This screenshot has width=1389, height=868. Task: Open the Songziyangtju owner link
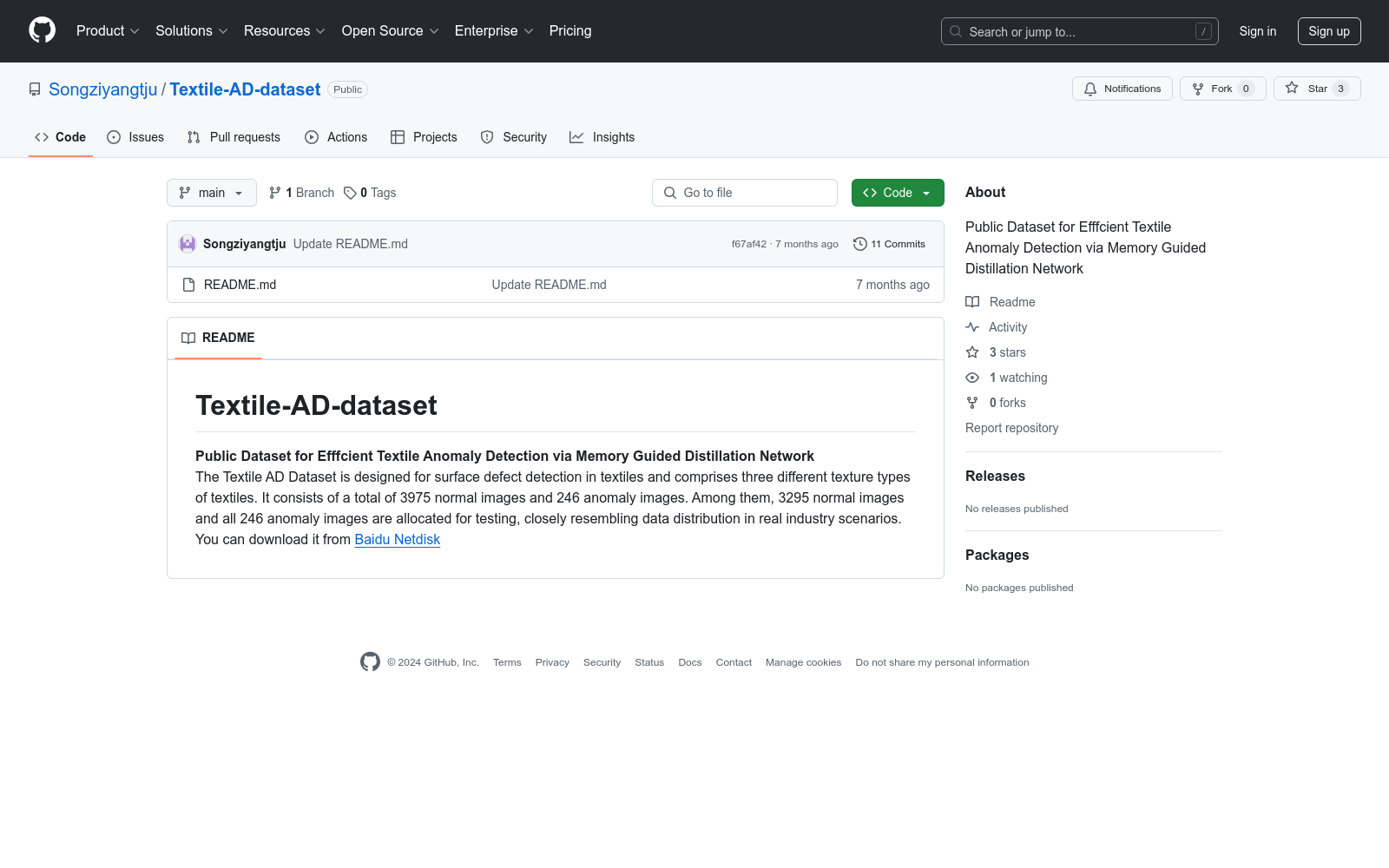point(103,89)
